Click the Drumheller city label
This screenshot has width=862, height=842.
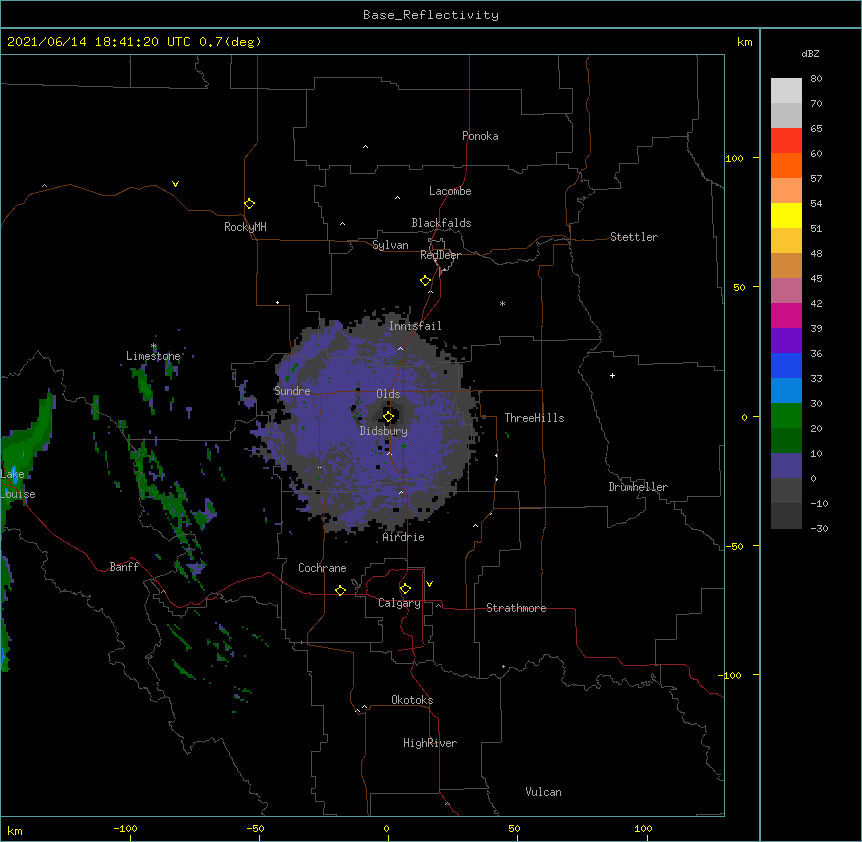pos(638,487)
